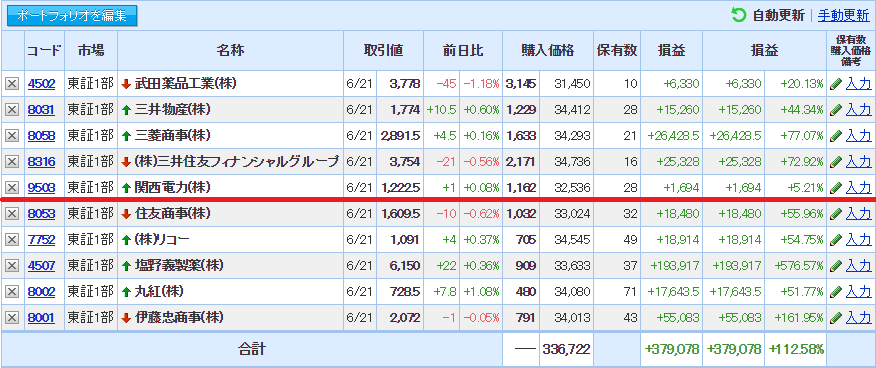Switch to 手動更新 link
Image resolution: width=876 pixels, height=368 pixels.
(x=843, y=15)
